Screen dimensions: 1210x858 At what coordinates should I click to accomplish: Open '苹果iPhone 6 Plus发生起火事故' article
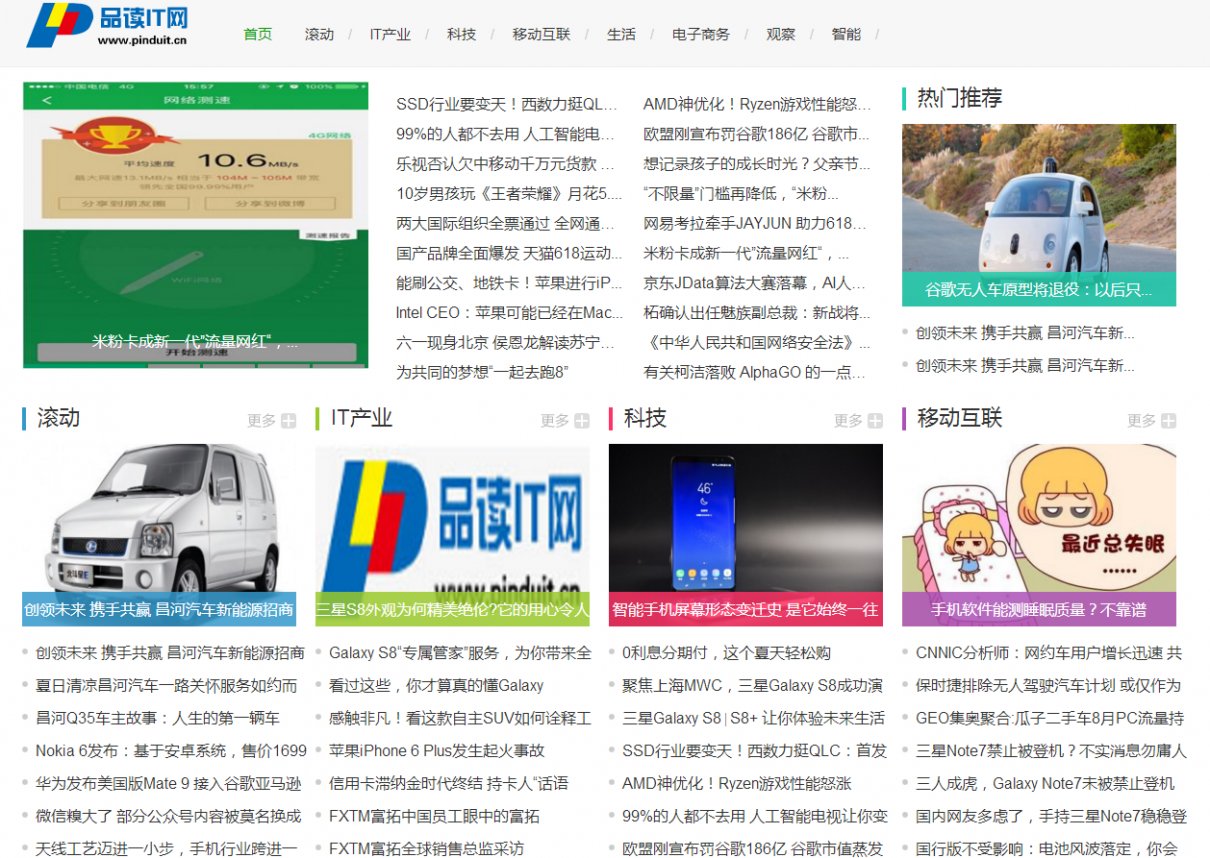pyautogui.click(x=437, y=751)
